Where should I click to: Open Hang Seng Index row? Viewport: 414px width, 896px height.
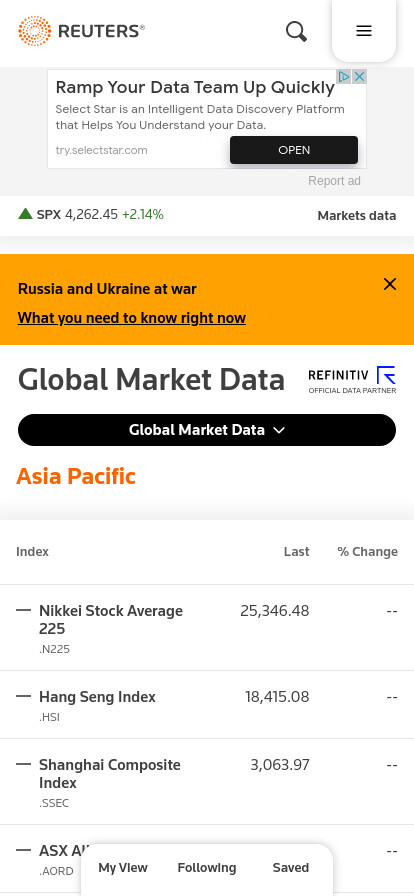pos(207,705)
